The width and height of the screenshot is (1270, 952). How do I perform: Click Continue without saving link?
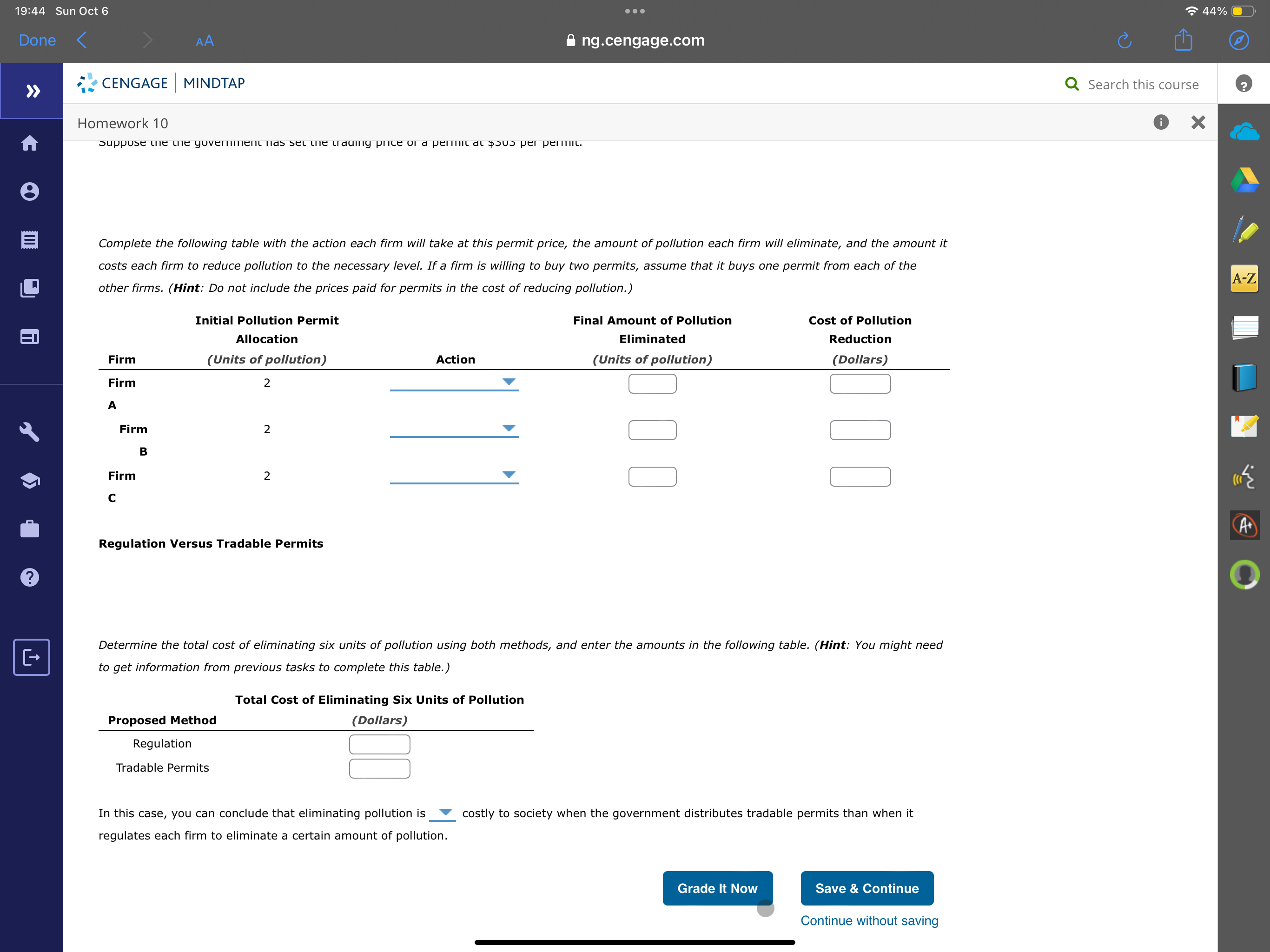(869, 920)
